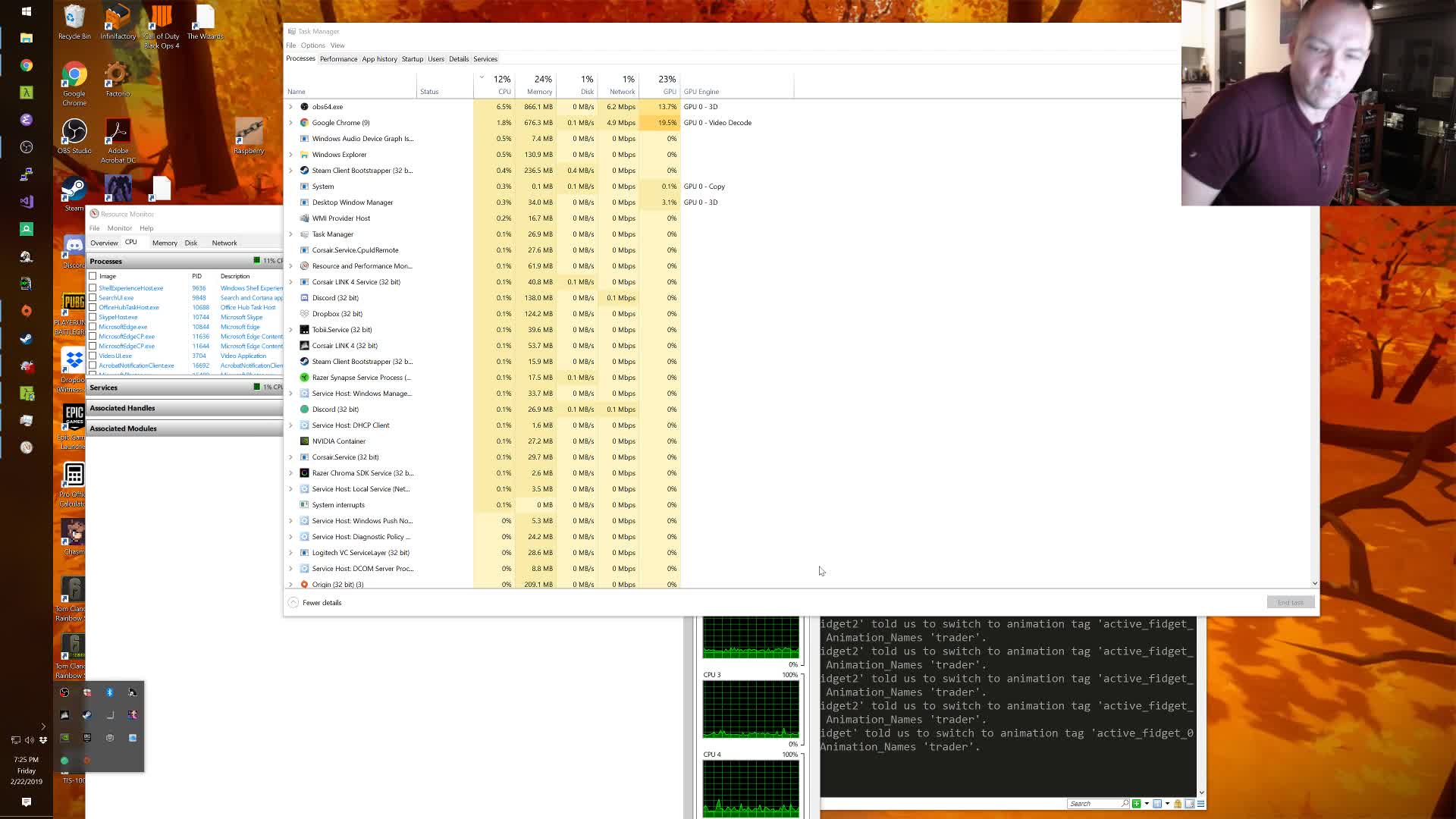Check the MicrosoftEdgeCP.exe 11636 checkbox
Screen dimensions: 1456x819
(93, 337)
